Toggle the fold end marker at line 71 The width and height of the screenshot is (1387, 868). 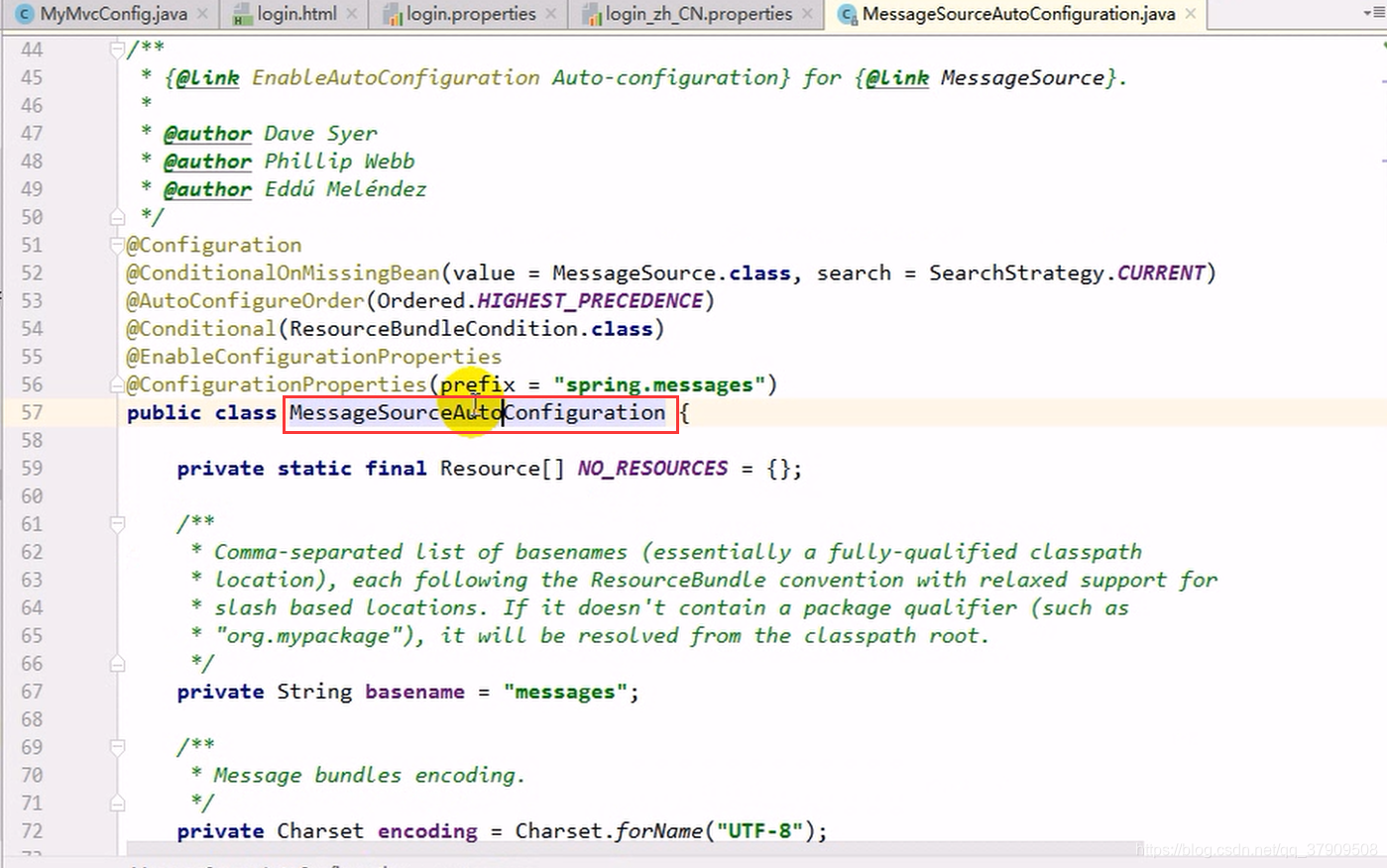(x=117, y=803)
